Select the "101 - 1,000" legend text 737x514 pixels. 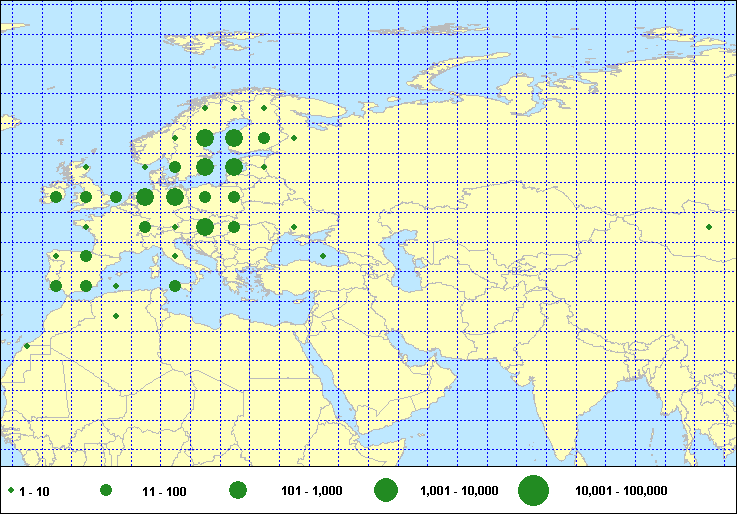[x=313, y=491]
